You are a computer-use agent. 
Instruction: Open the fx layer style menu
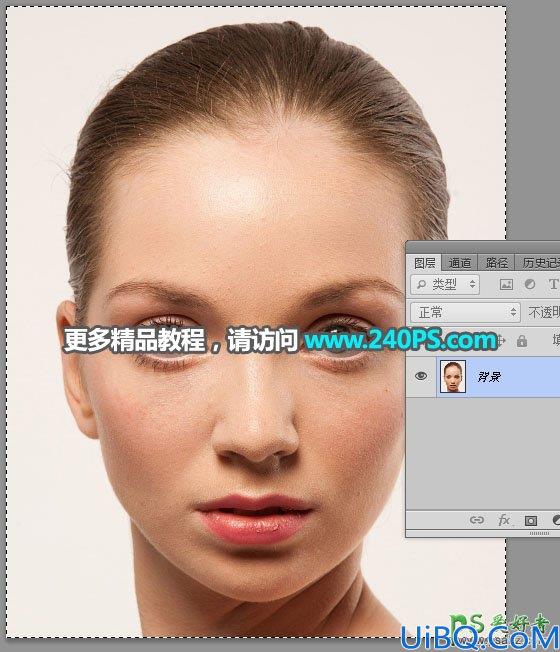504,520
